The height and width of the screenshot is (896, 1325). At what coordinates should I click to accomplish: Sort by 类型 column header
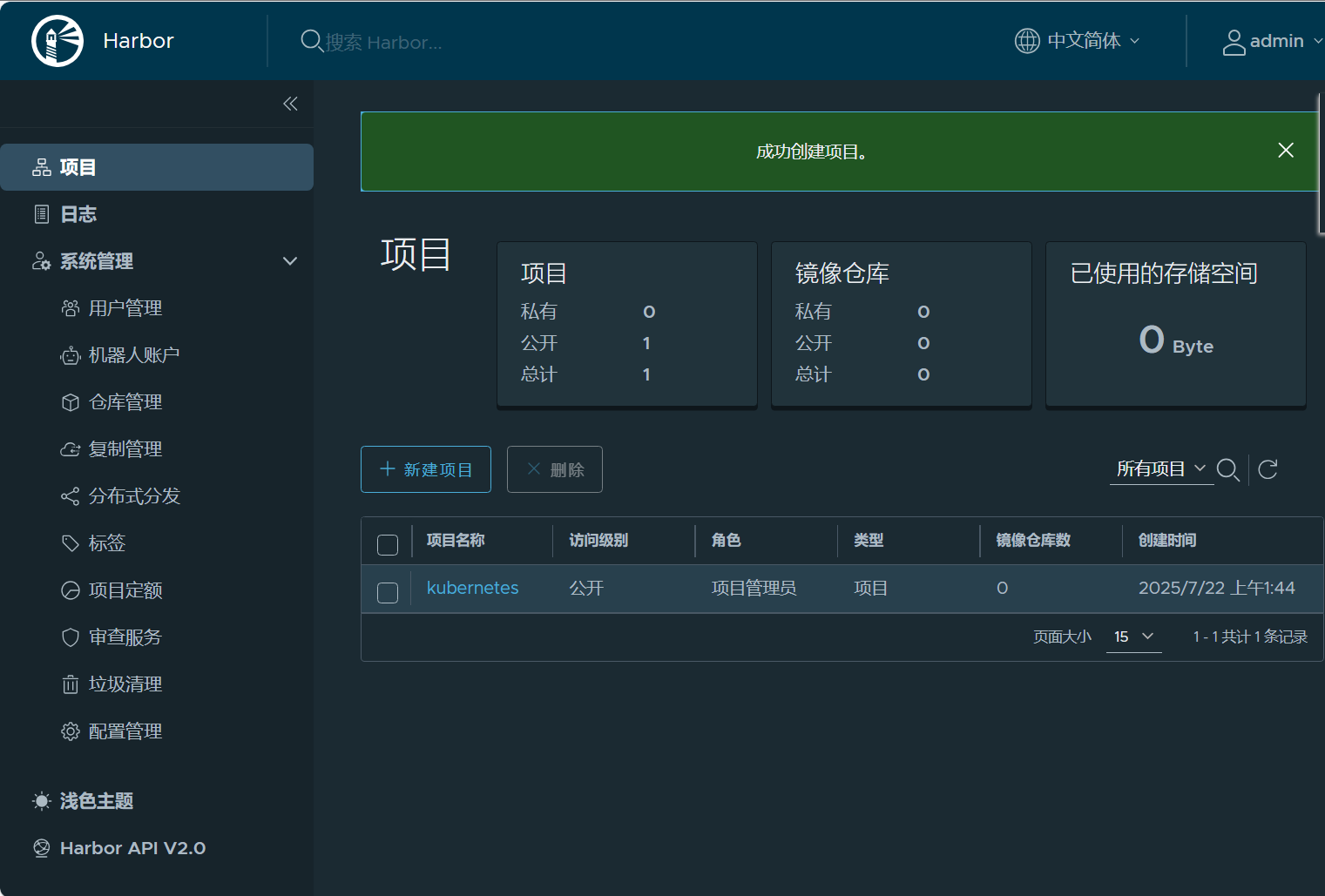tap(869, 540)
